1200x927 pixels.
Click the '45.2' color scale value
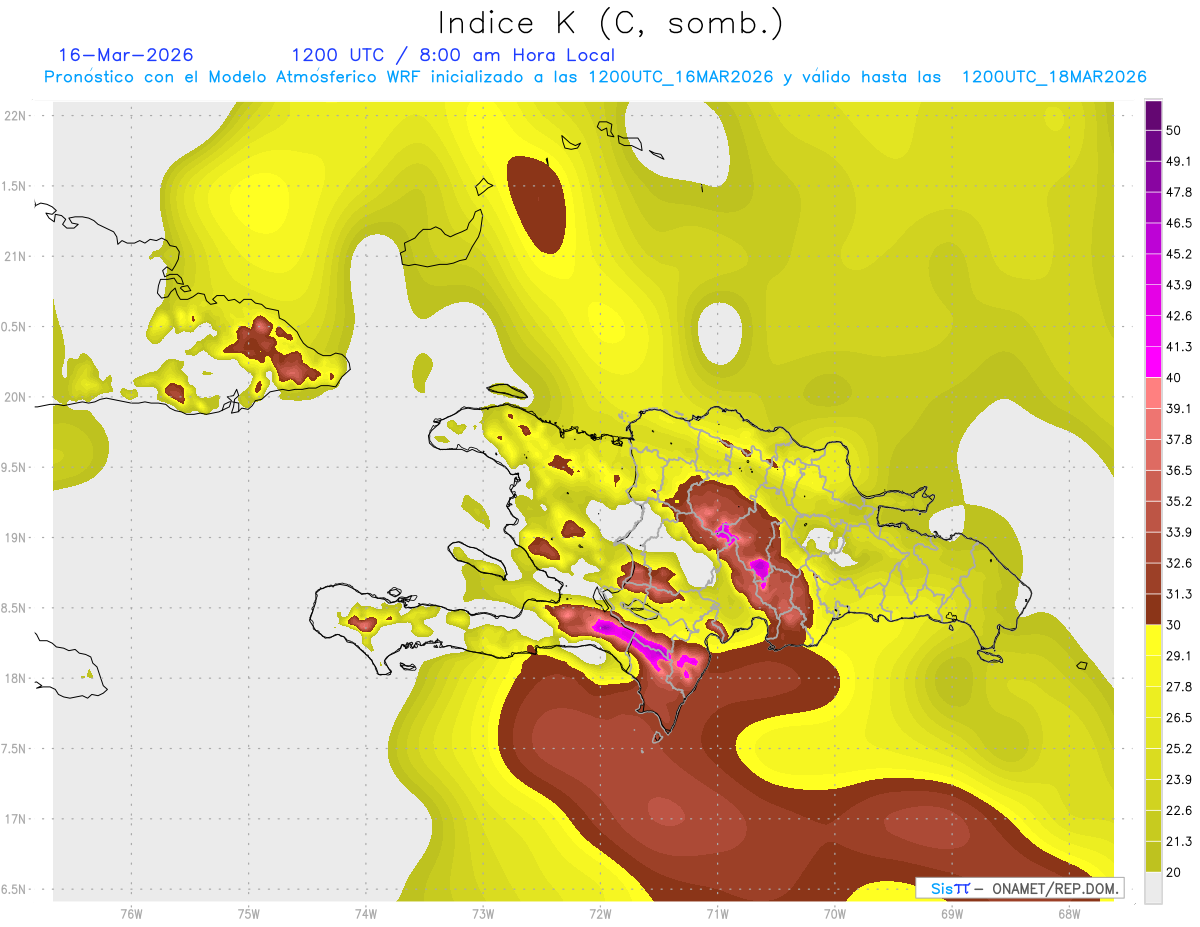point(1179,254)
